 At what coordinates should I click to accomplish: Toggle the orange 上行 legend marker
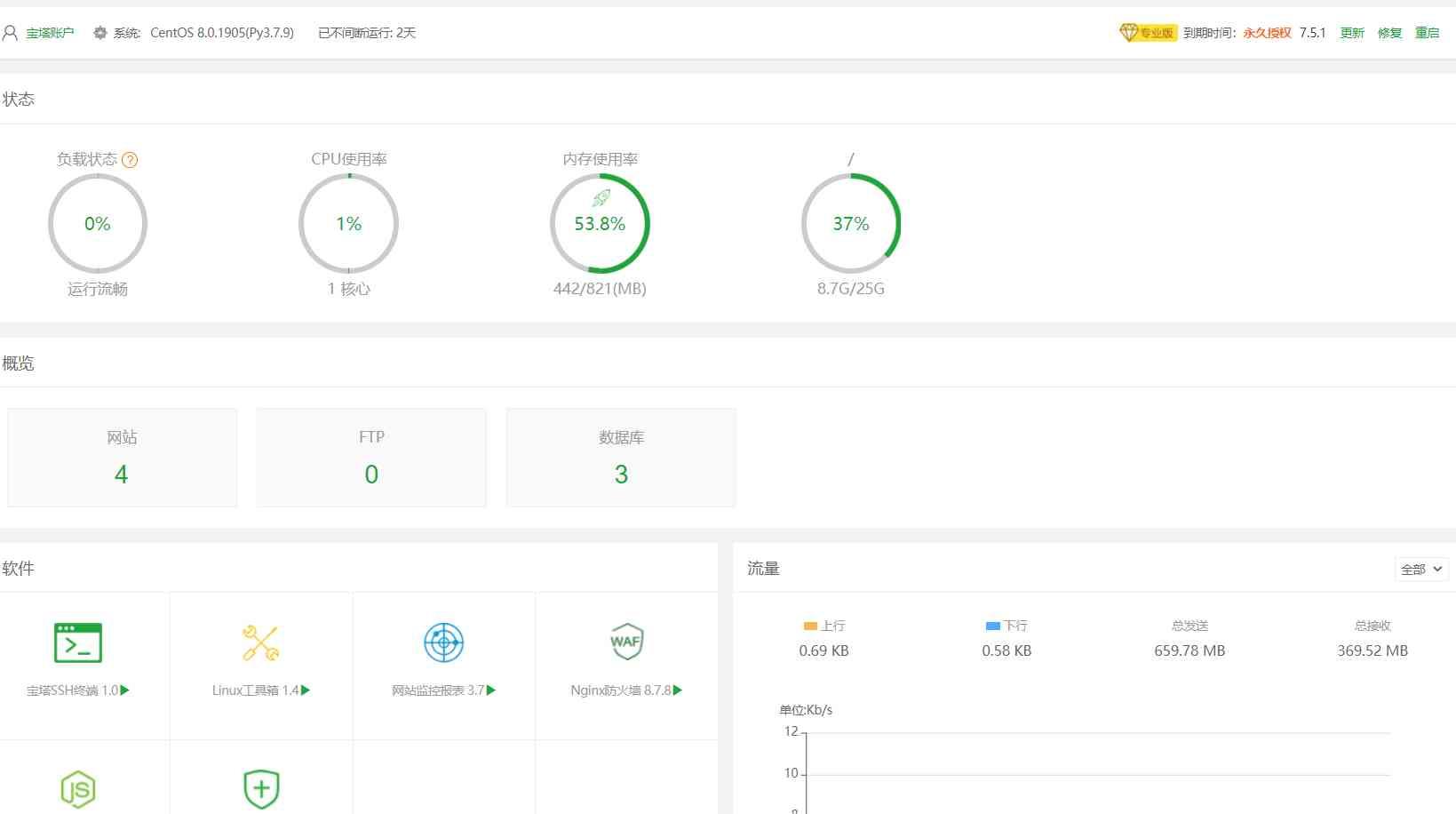809,626
